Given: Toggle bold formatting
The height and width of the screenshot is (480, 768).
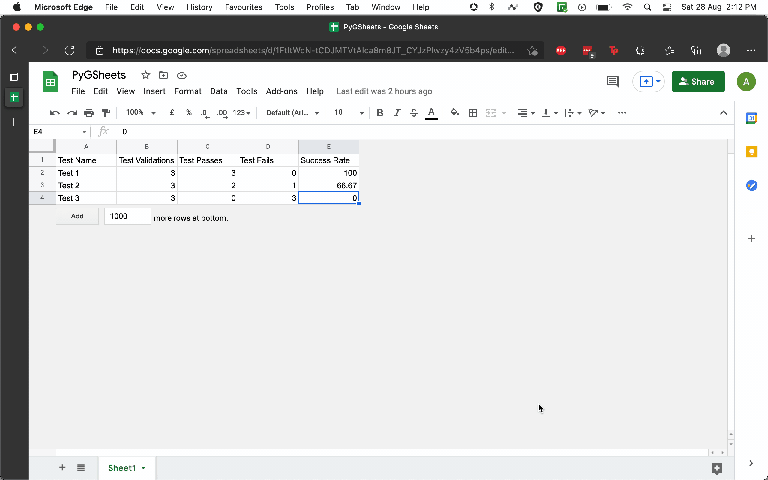Looking at the screenshot, I should pyautogui.click(x=380, y=113).
